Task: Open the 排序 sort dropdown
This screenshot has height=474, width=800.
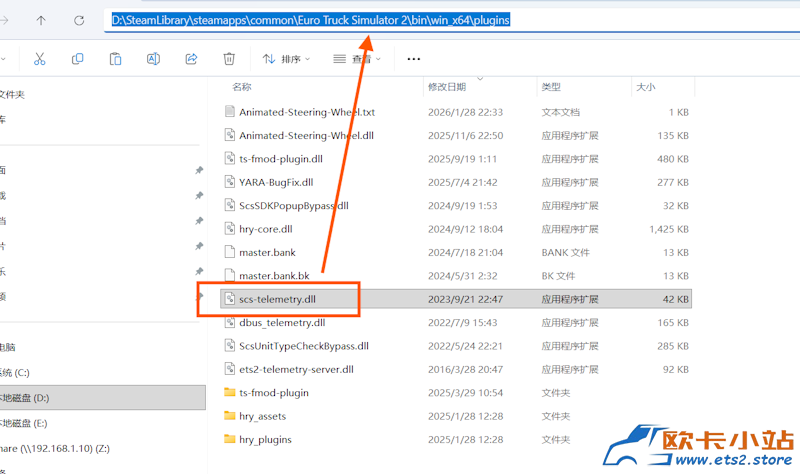Action: pos(286,59)
